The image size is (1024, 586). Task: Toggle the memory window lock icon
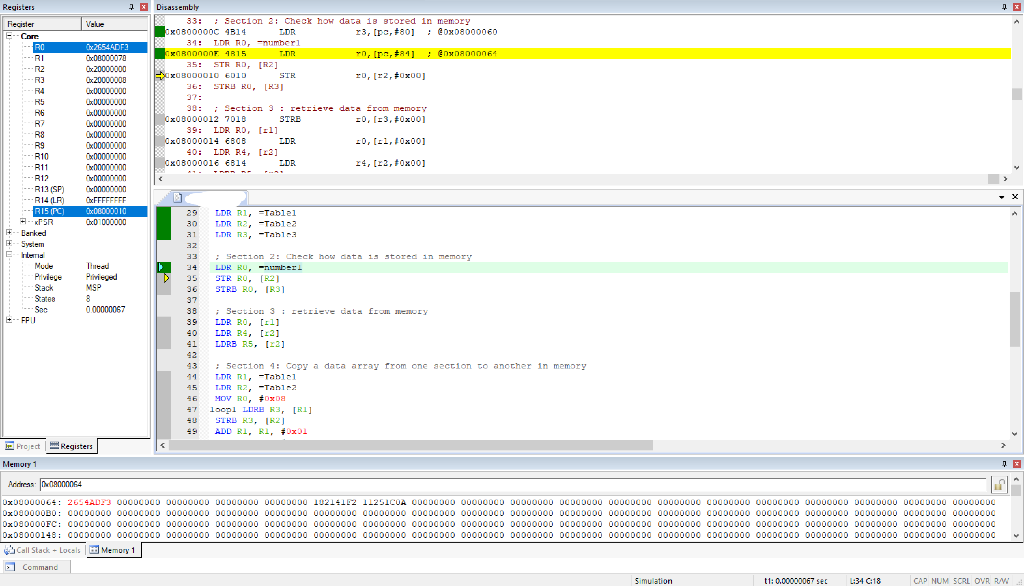[x=999, y=484]
